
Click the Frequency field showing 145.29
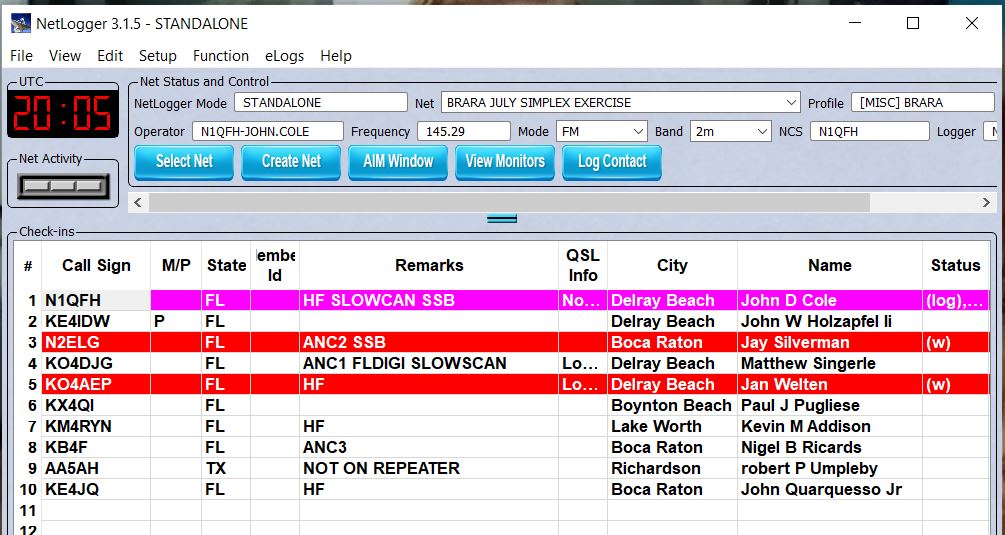tap(463, 131)
